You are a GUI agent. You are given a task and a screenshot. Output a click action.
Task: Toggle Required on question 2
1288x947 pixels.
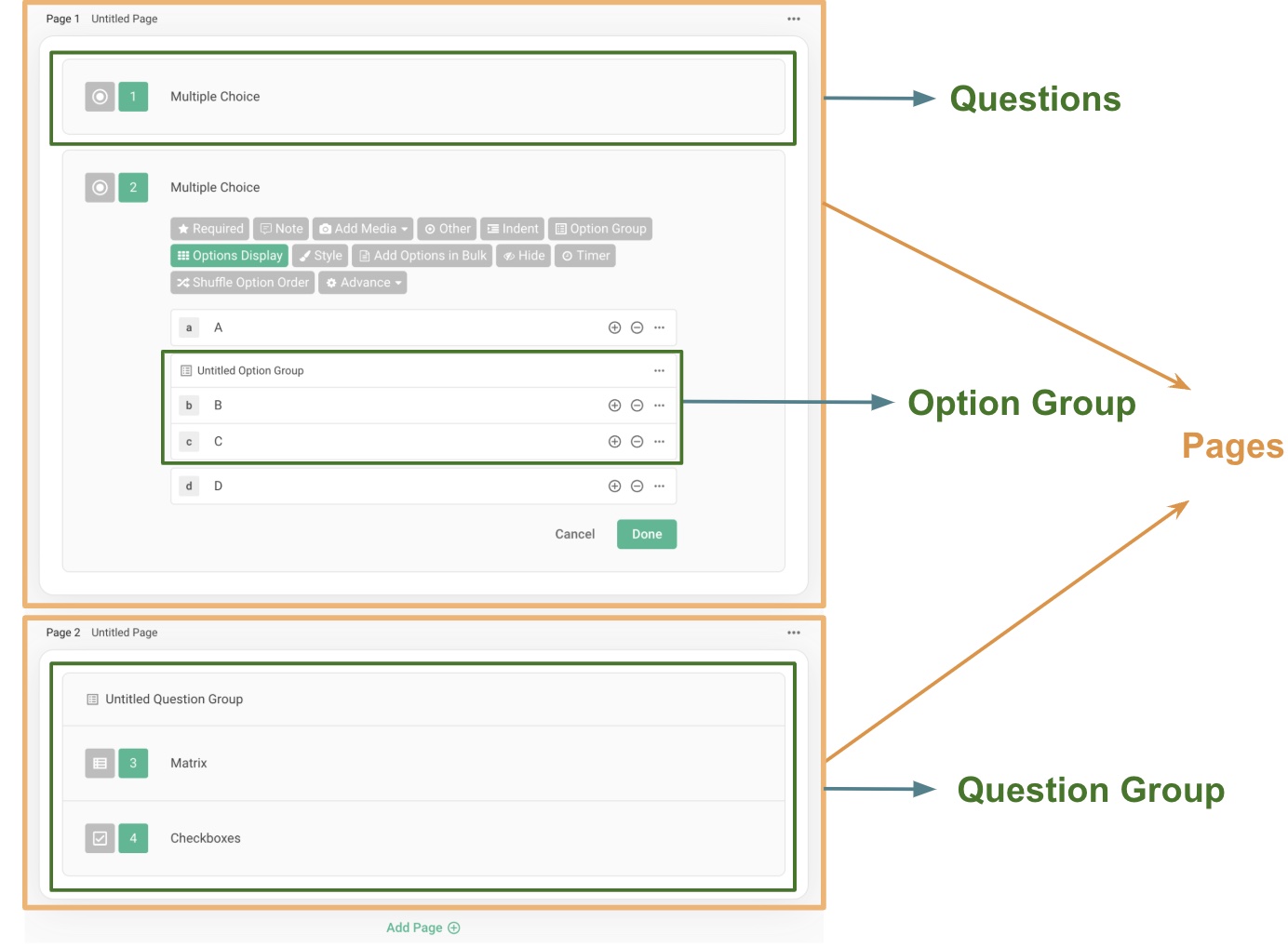coord(209,228)
